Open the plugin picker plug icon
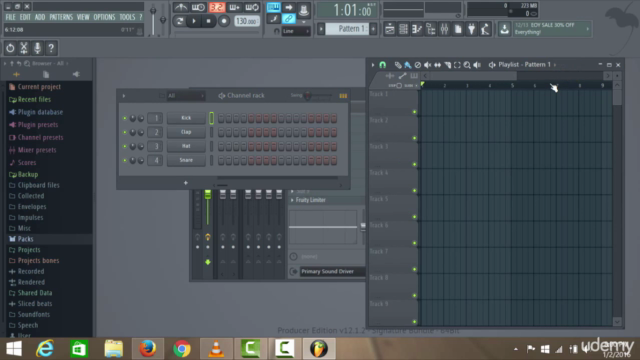The width and height of the screenshot is (640, 360). click(471, 29)
